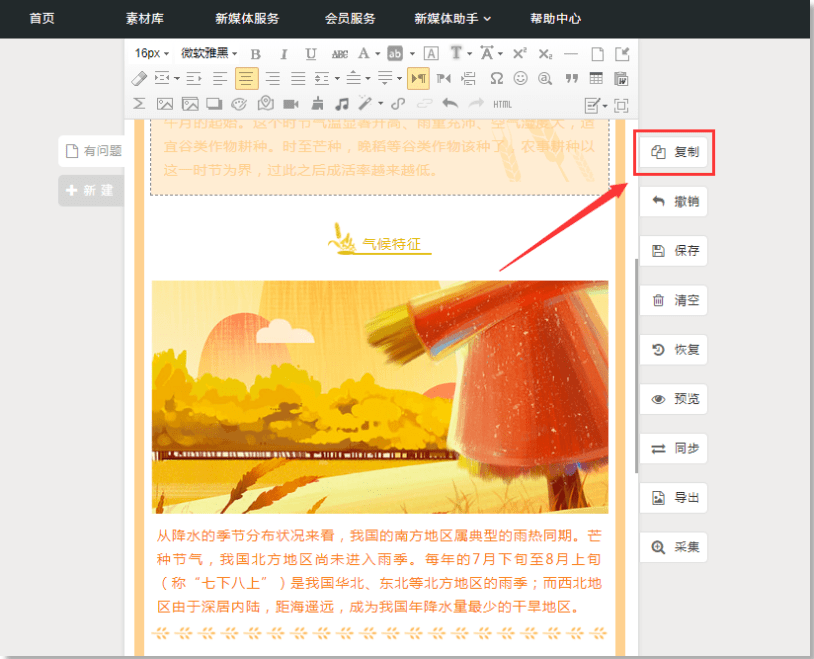Toggle left-to-right text direction
Screen dimensions: 814x659
[418, 79]
